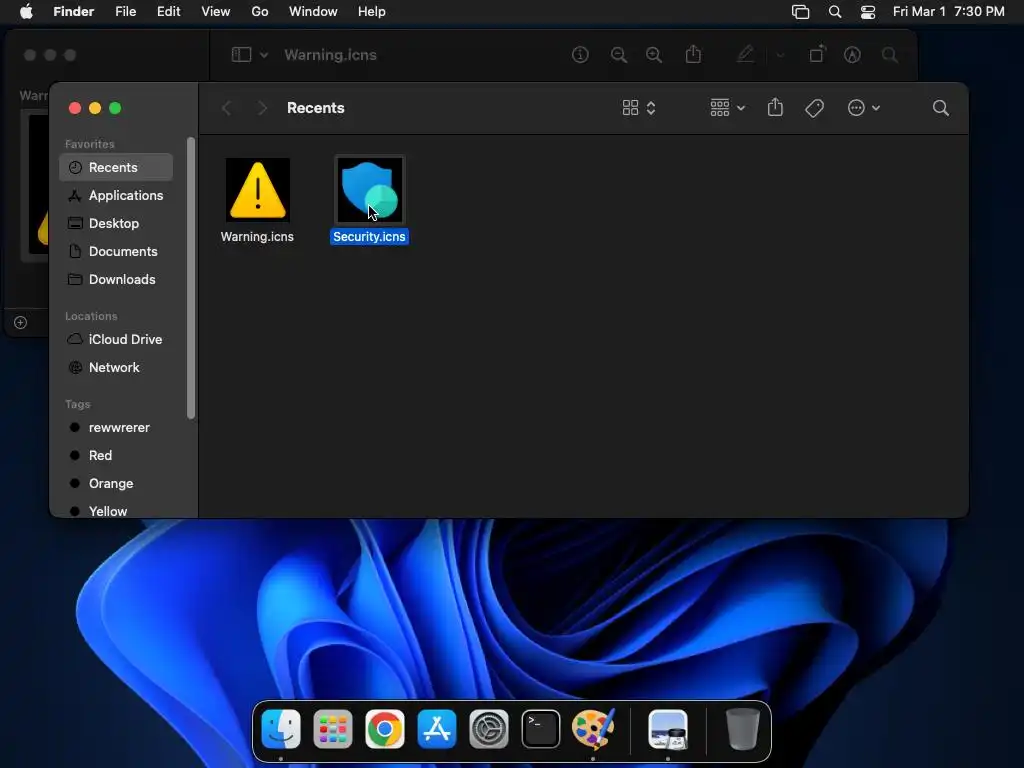The image size is (1024, 768).
Task: Click the Rotate icon in Preview
Action: pyautogui.click(x=817, y=54)
